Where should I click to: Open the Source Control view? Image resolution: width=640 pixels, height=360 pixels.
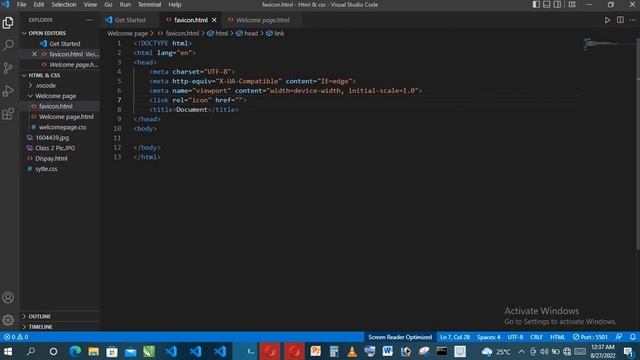click(x=8, y=68)
